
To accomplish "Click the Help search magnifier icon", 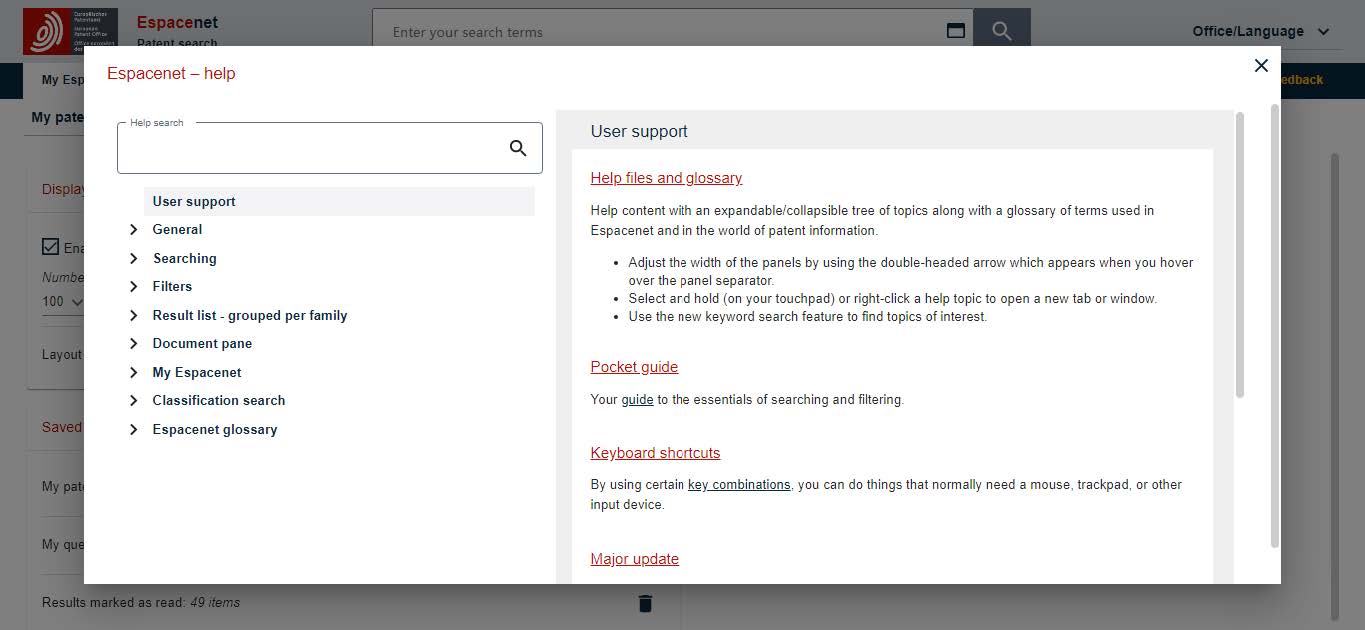I will pos(518,148).
